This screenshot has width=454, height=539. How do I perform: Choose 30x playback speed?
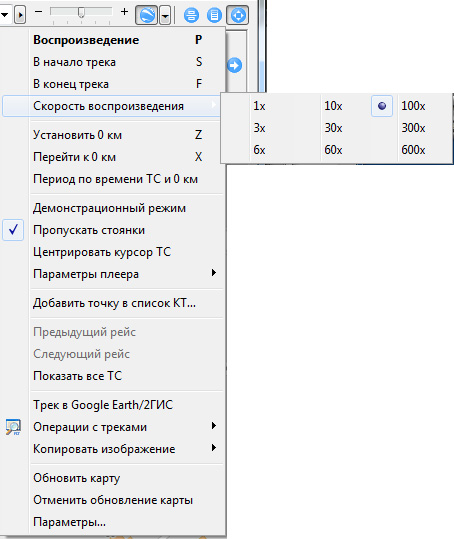(x=333, y=128)
